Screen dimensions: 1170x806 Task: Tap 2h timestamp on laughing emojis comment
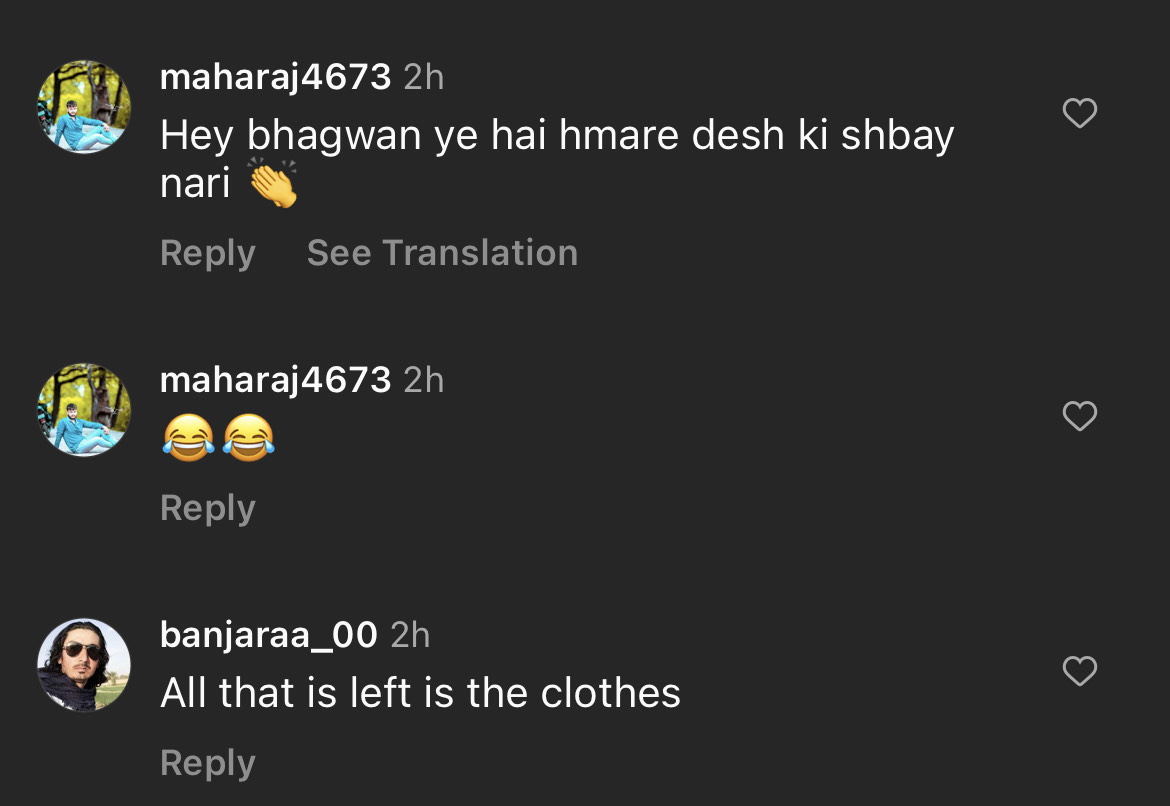click(x=424, y=380)
